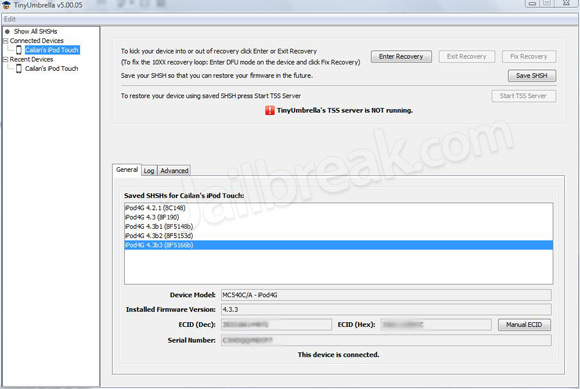Click the TSS server is NOT running message
This screenshot has height=389, width=580.
pyautogui.click(x=345, y=110)
